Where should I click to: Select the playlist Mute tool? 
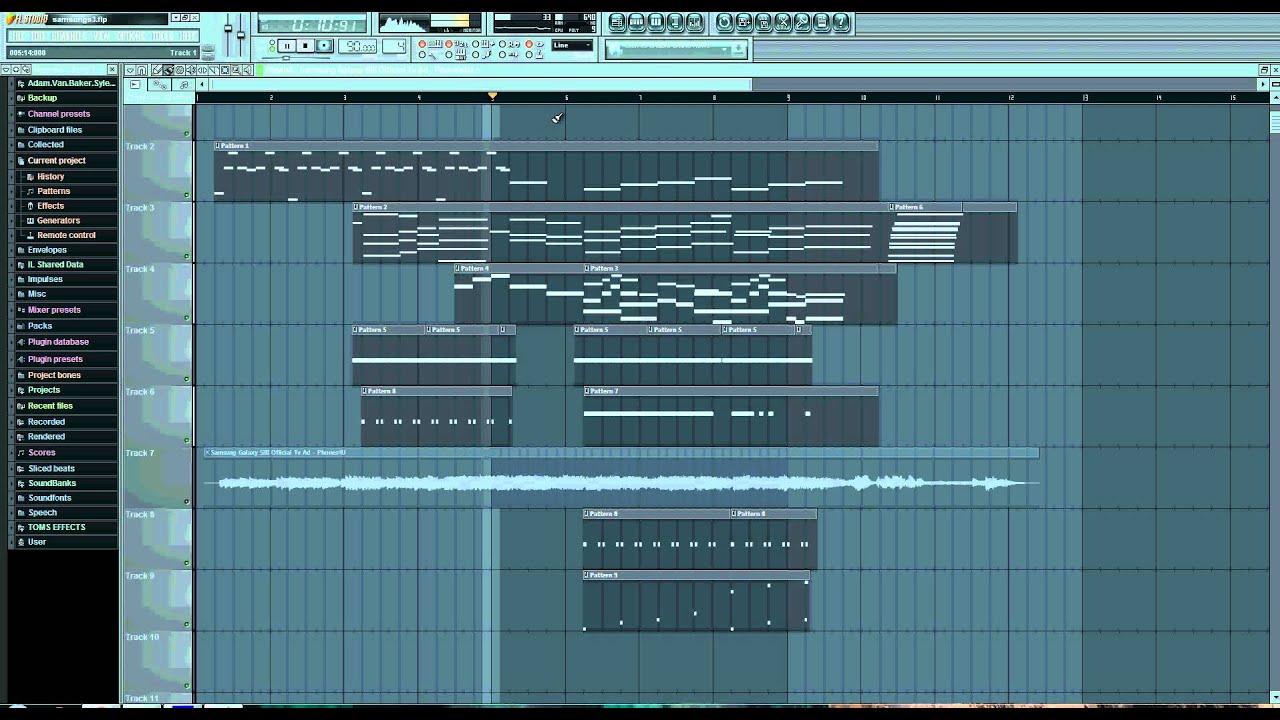point(191,70)
